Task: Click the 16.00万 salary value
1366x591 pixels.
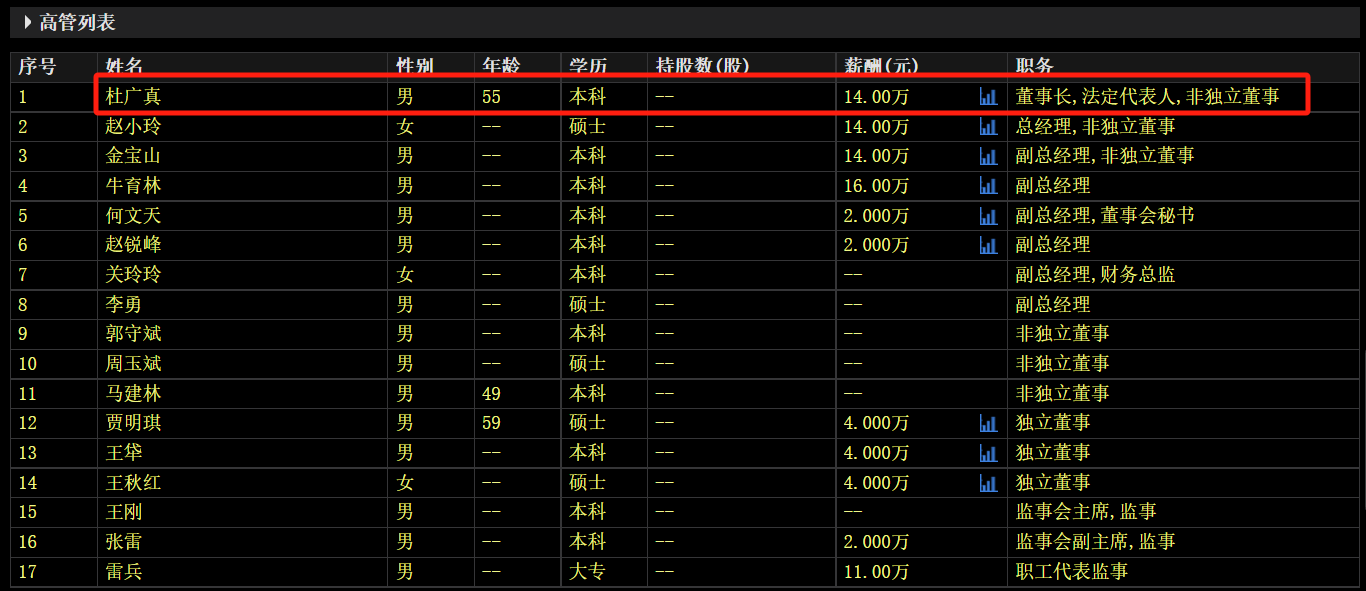Action: (877, 186)
